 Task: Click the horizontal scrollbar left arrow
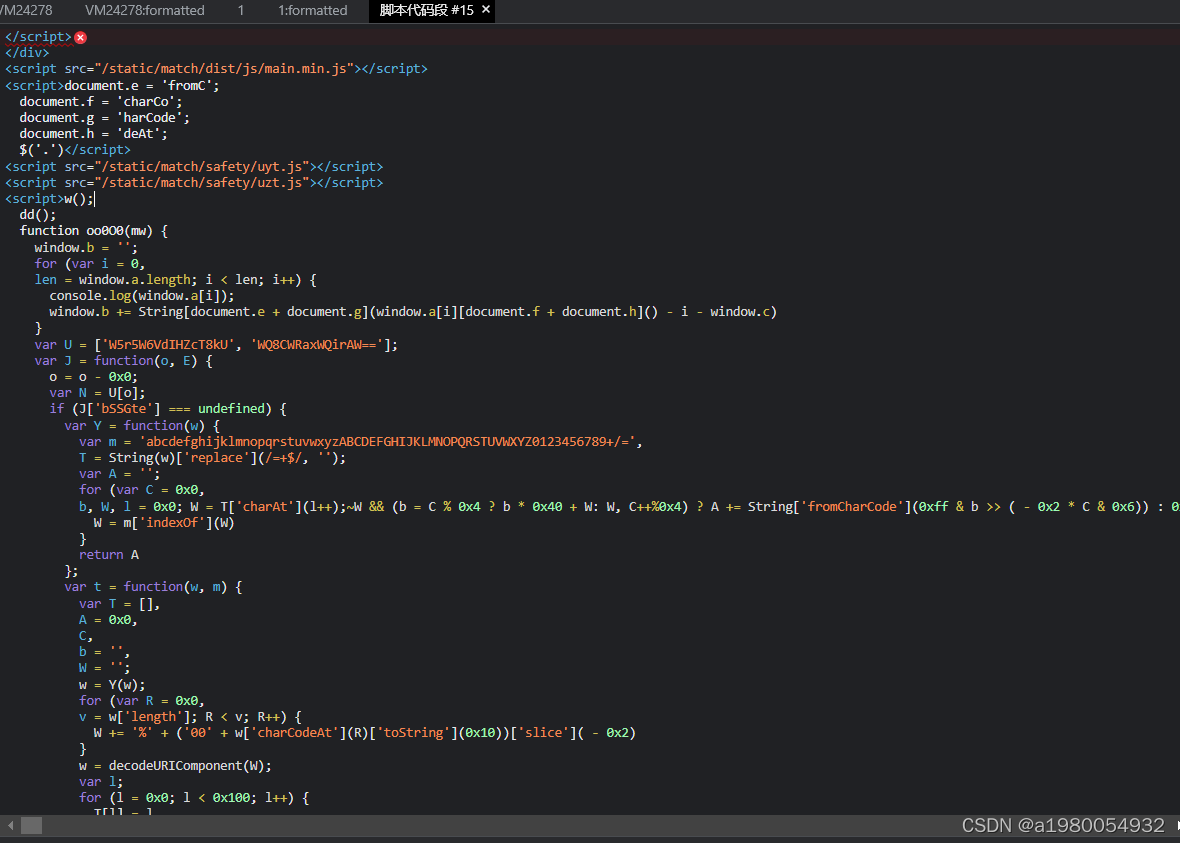tap(11, 826)
